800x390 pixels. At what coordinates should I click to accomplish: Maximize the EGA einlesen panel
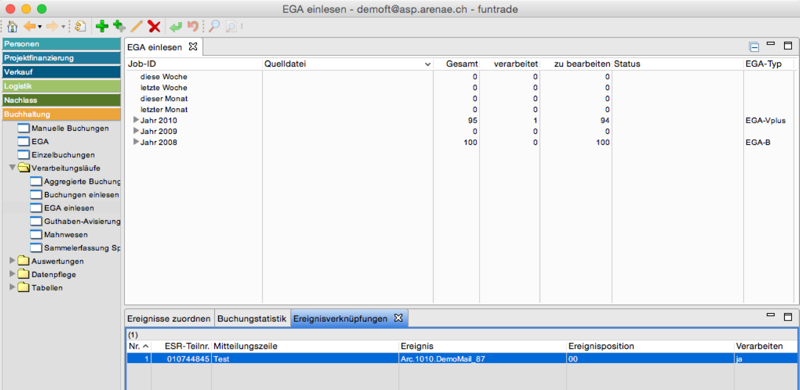click(788, 46)
